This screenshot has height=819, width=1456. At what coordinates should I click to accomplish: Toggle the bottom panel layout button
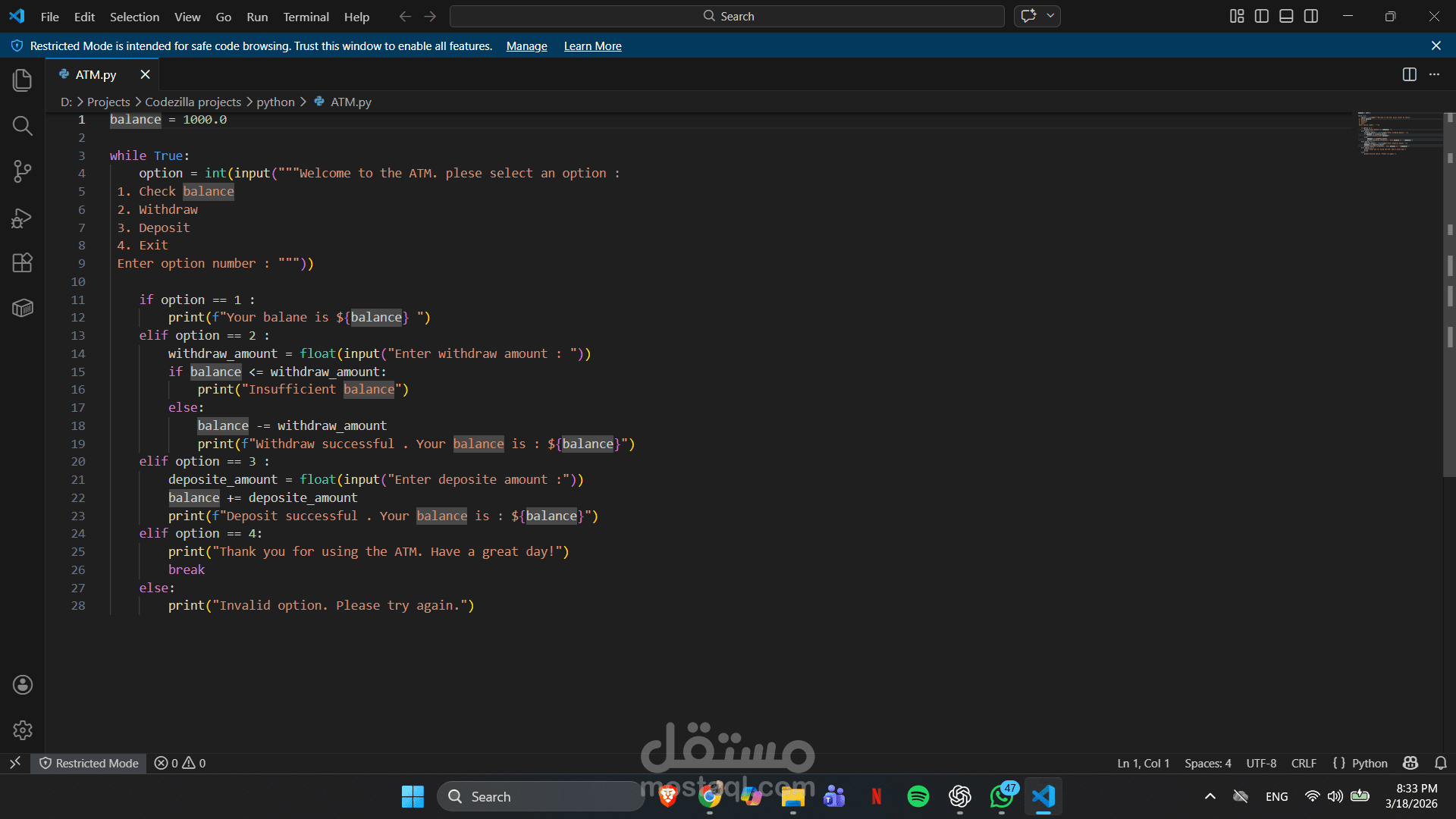pyautogui.click(x=1286, y=16)
